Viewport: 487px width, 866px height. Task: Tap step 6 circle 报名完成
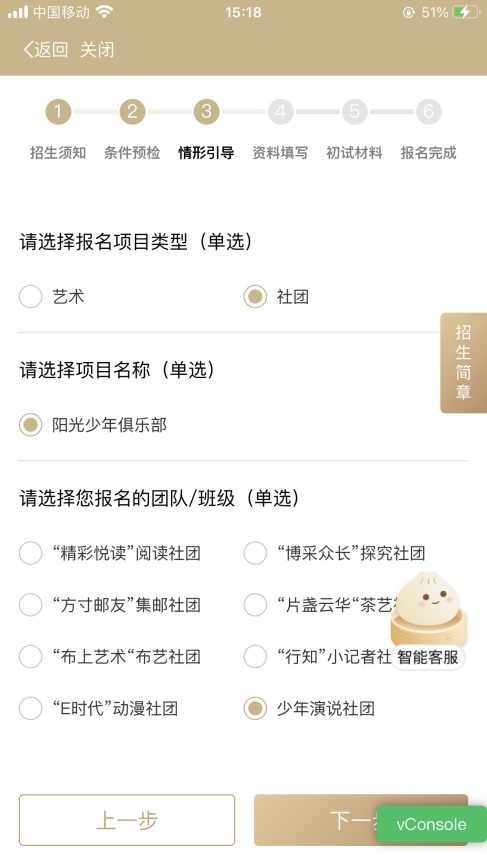(428, 112)
